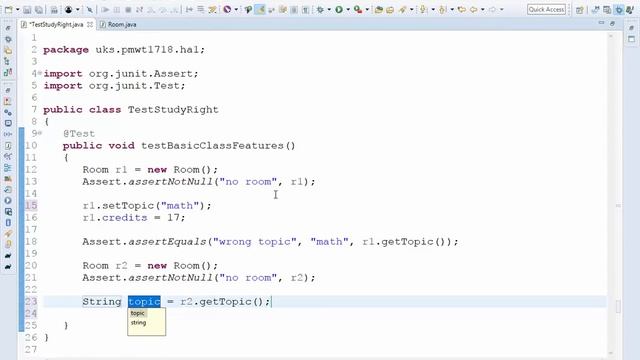Click the Resume debug icon
This screenshot has width=640, height=360.
105,9
